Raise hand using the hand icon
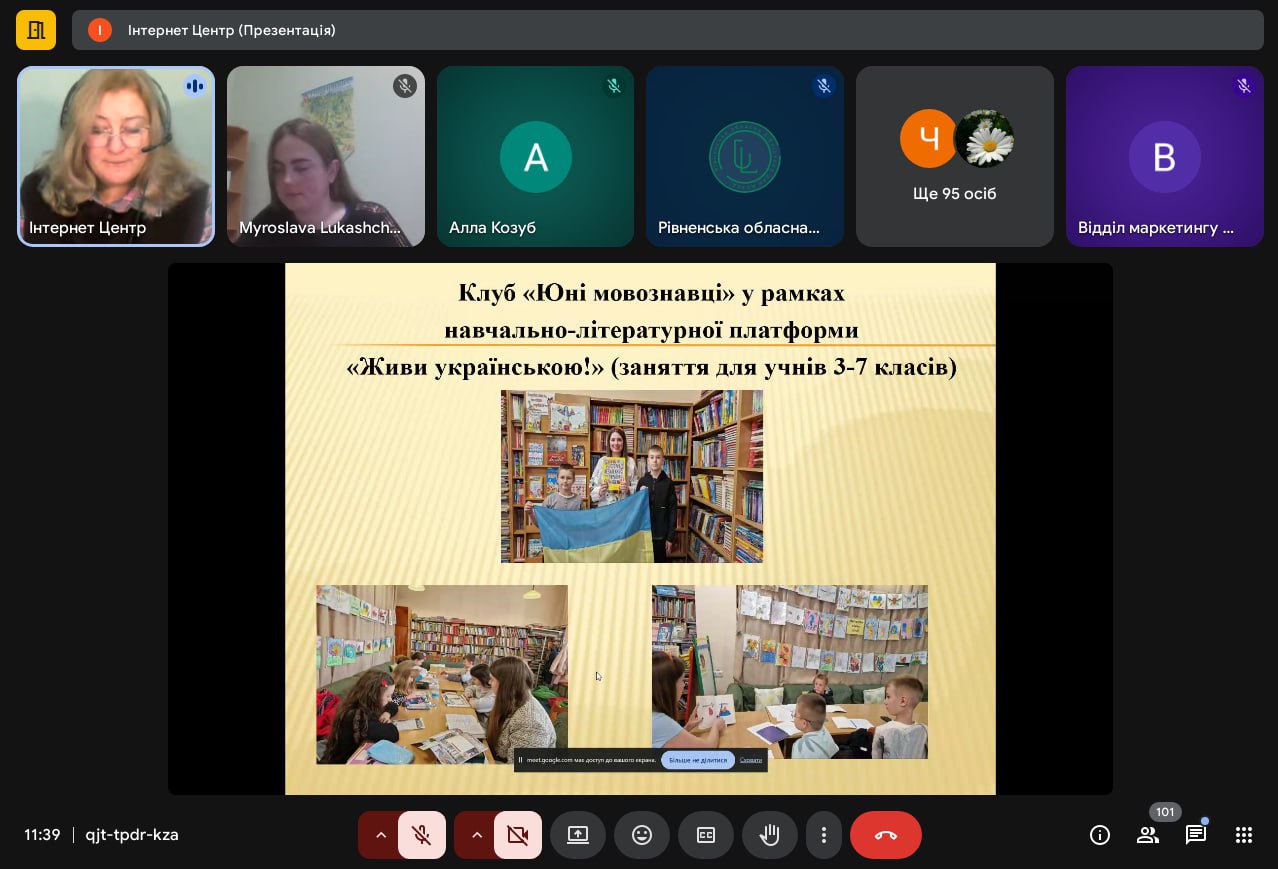 [x=769, y=835]
